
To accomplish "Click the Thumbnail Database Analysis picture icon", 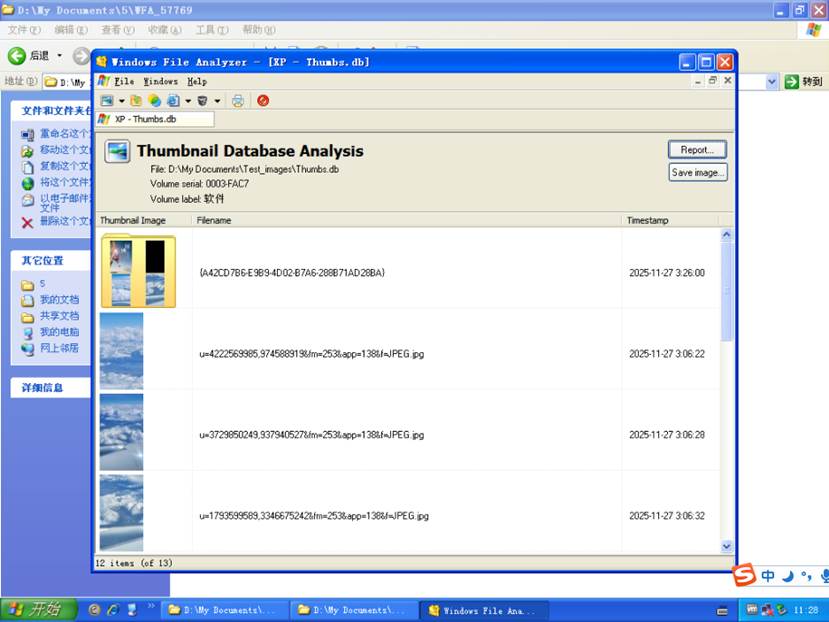I will pyautogui.click(x=117, y=151).
